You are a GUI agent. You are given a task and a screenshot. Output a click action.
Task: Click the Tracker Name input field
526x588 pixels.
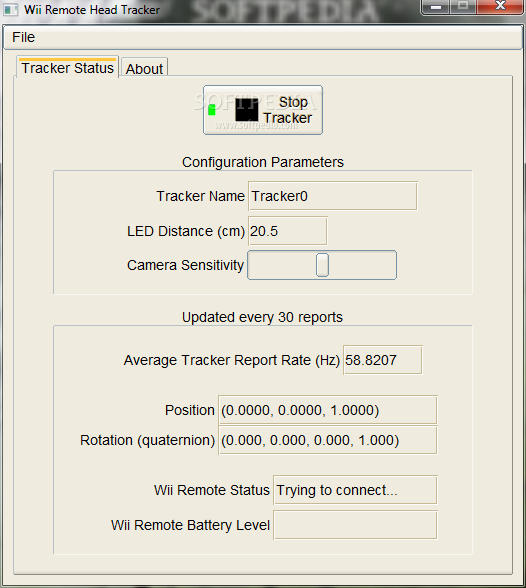tap(333, 196)
